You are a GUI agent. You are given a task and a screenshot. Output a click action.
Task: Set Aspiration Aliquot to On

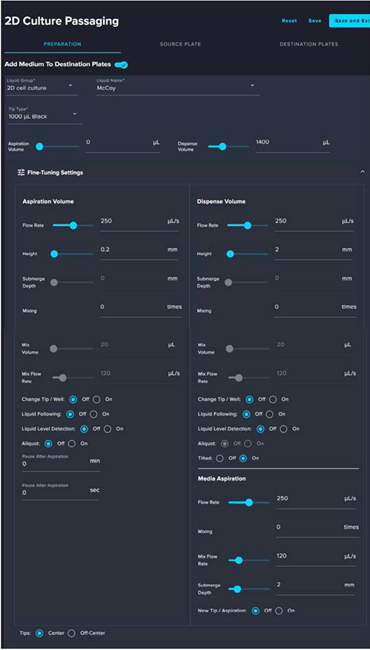72,444
